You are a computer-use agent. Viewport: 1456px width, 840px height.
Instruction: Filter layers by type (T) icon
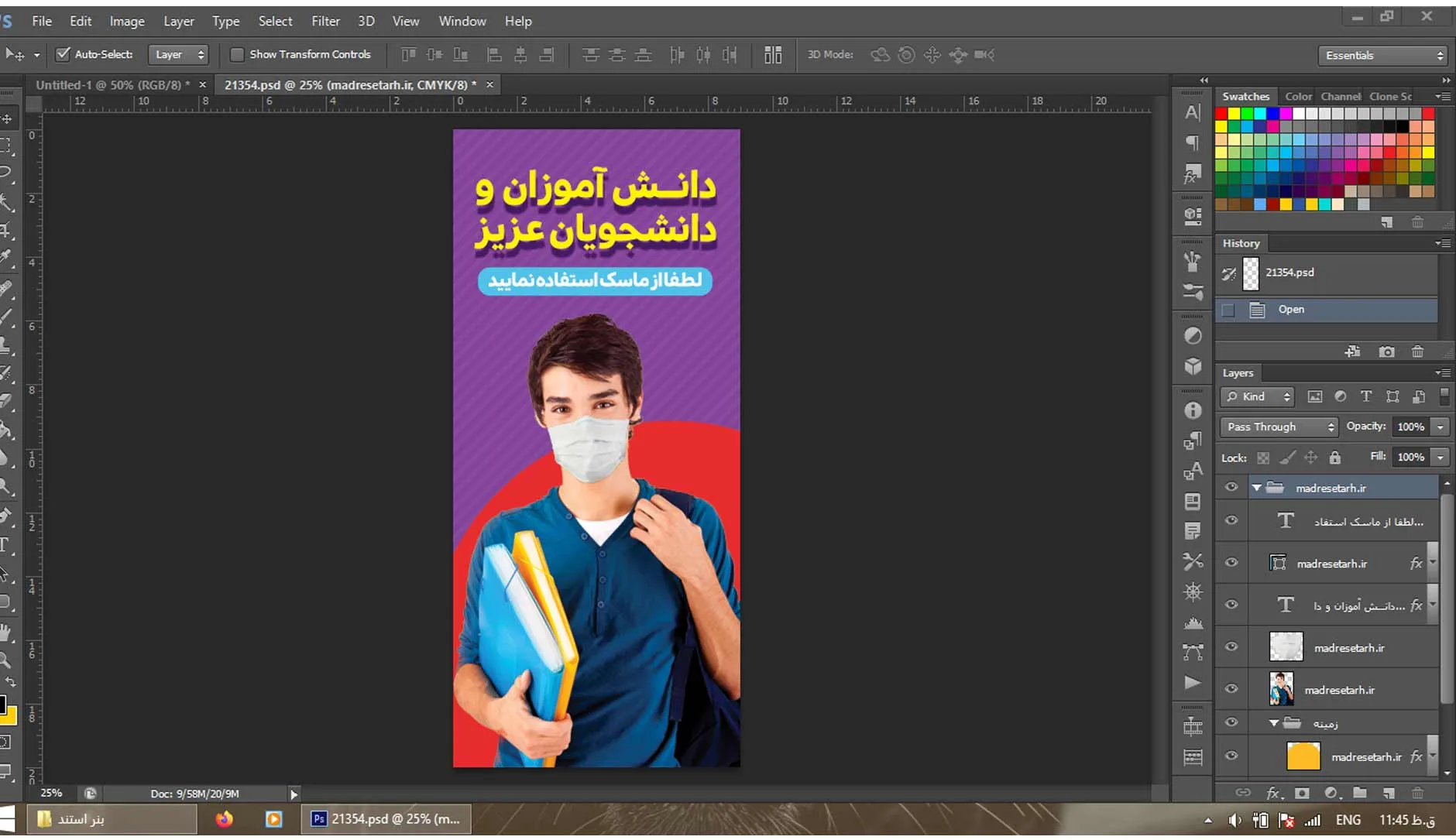pyautogui.click(x=1366, y=396)
